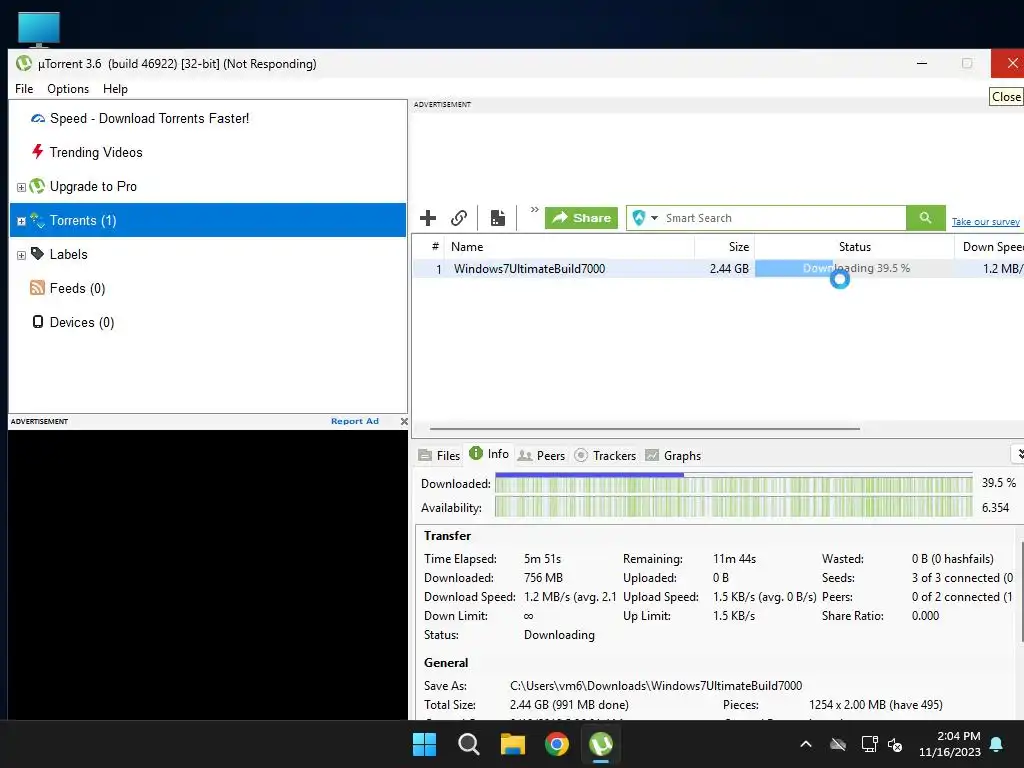Image resolution: width=1024 pixels, height=768 pixels.
Task: Click the 2.44 GB size cell
Action: tap(729, 268)
